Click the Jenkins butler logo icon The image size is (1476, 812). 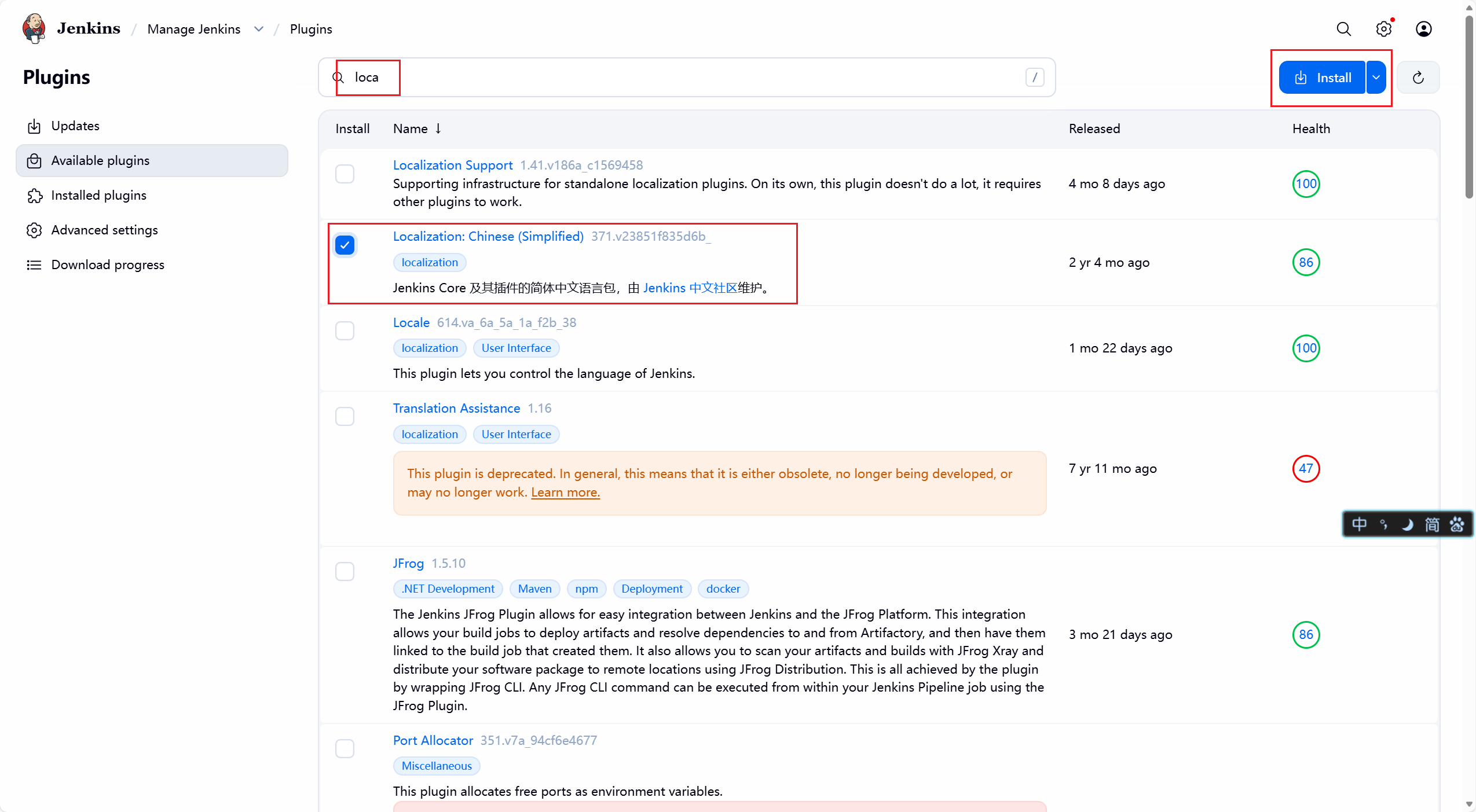pyautogui.click(x=34, y=28)
